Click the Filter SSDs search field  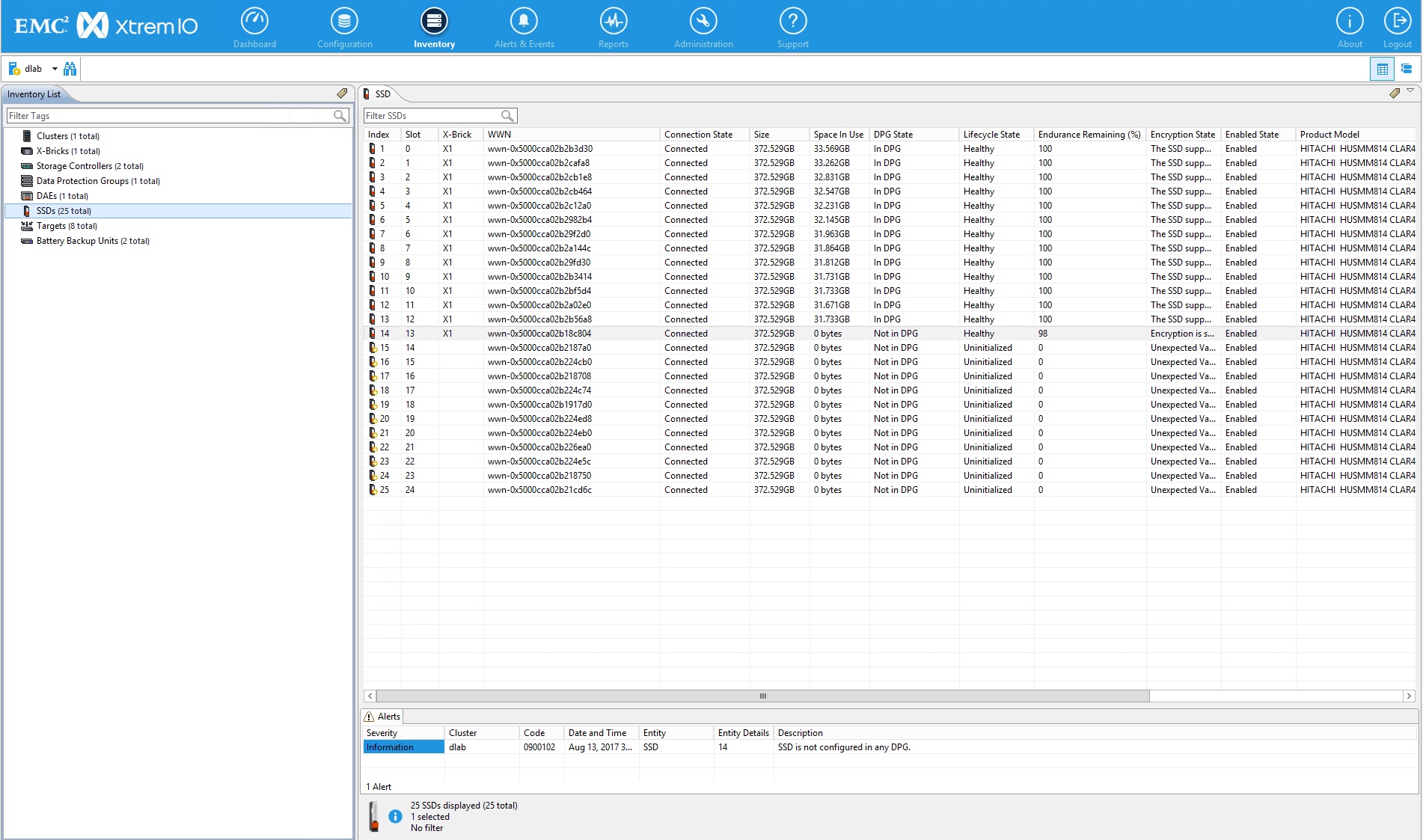434,115
